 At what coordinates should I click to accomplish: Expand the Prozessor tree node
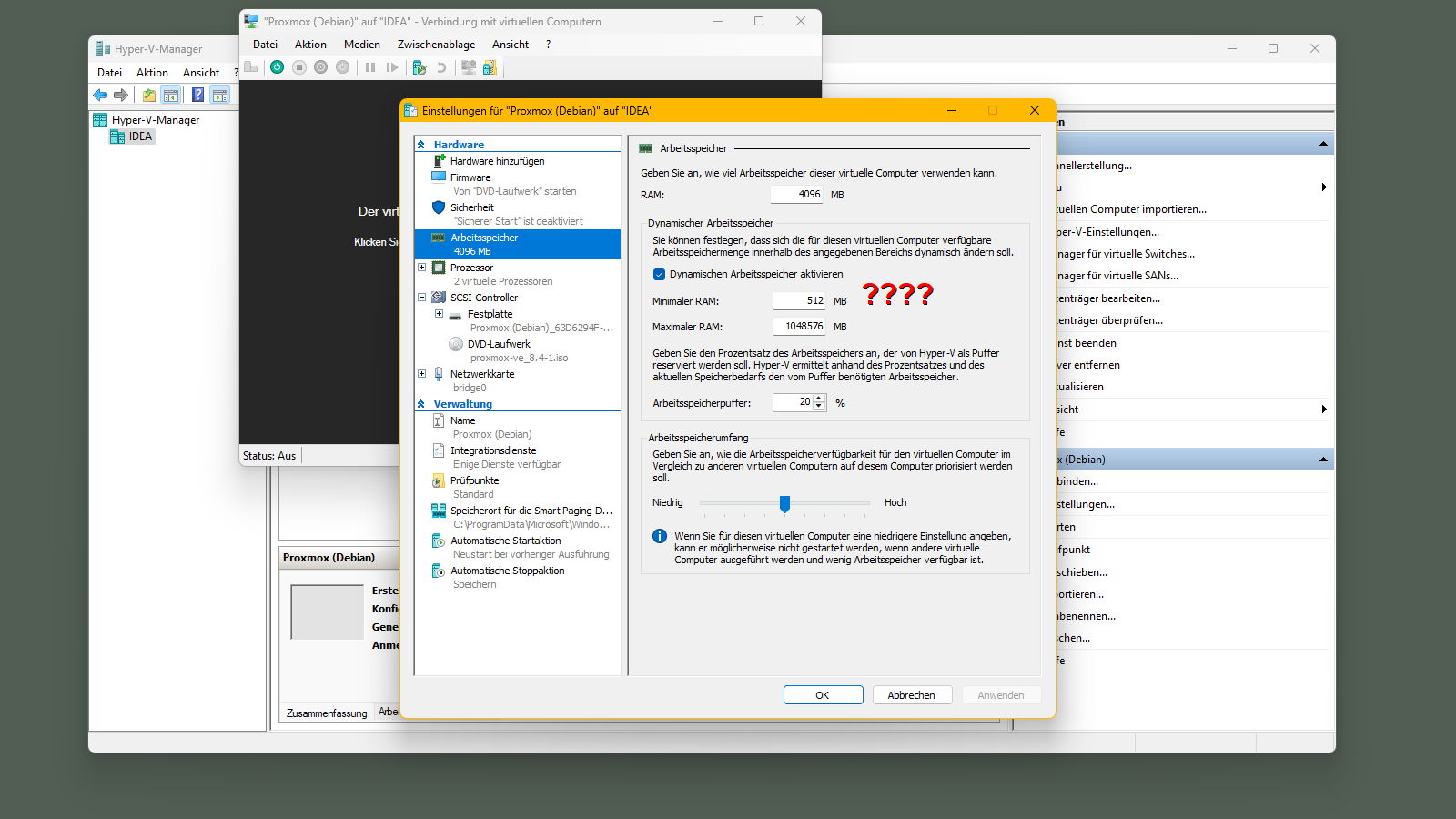click(422, 268)
